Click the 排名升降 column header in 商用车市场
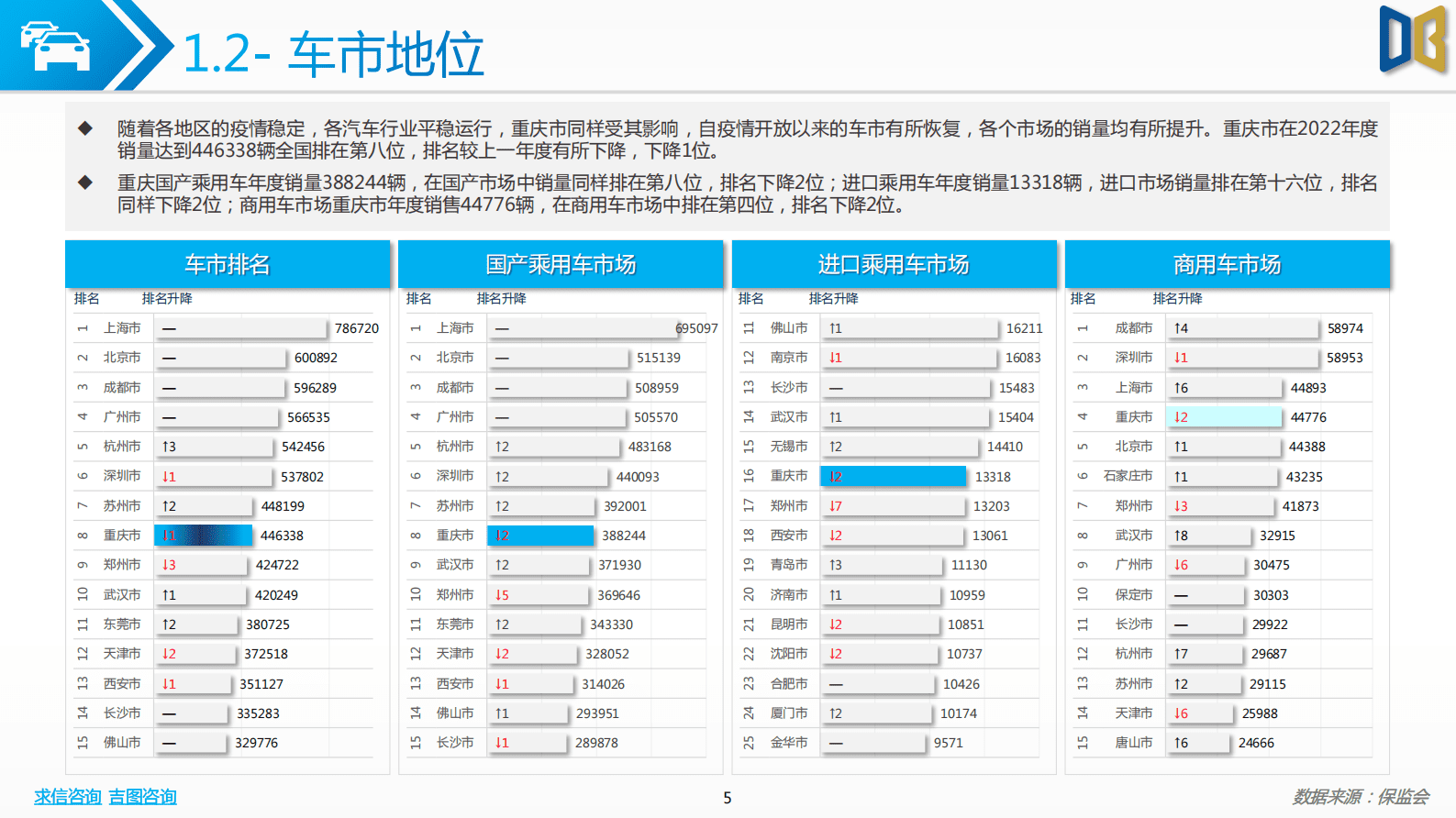This screenshot has height=818, width=1456. [1178, 299]
